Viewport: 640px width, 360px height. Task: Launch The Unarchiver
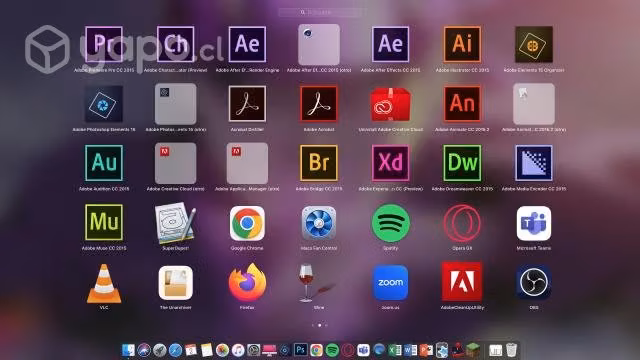point(176,283)
